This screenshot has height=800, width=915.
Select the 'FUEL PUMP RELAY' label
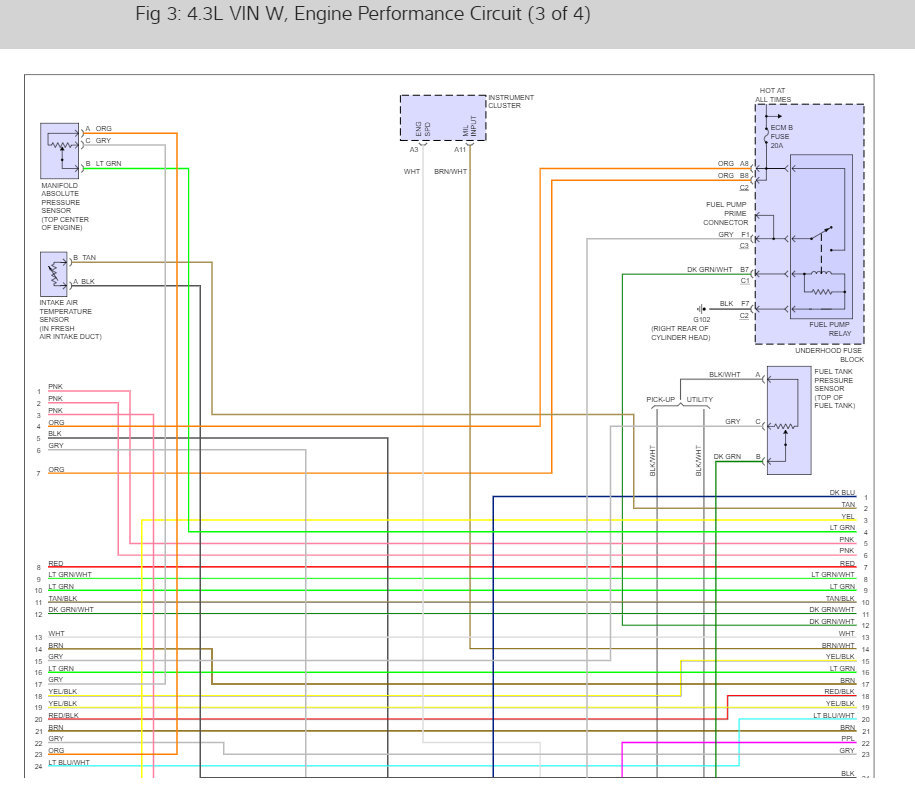point(830,329)
